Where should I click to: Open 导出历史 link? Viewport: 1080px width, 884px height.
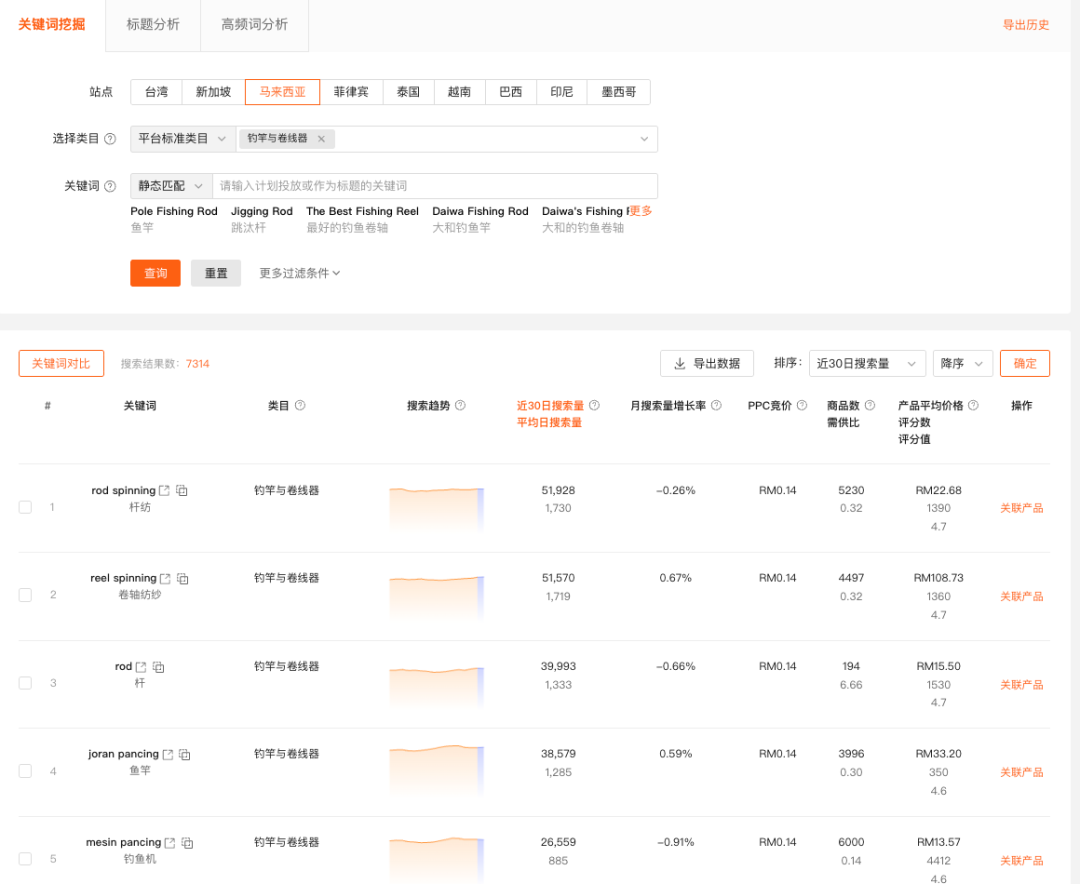click(1026, 25)
